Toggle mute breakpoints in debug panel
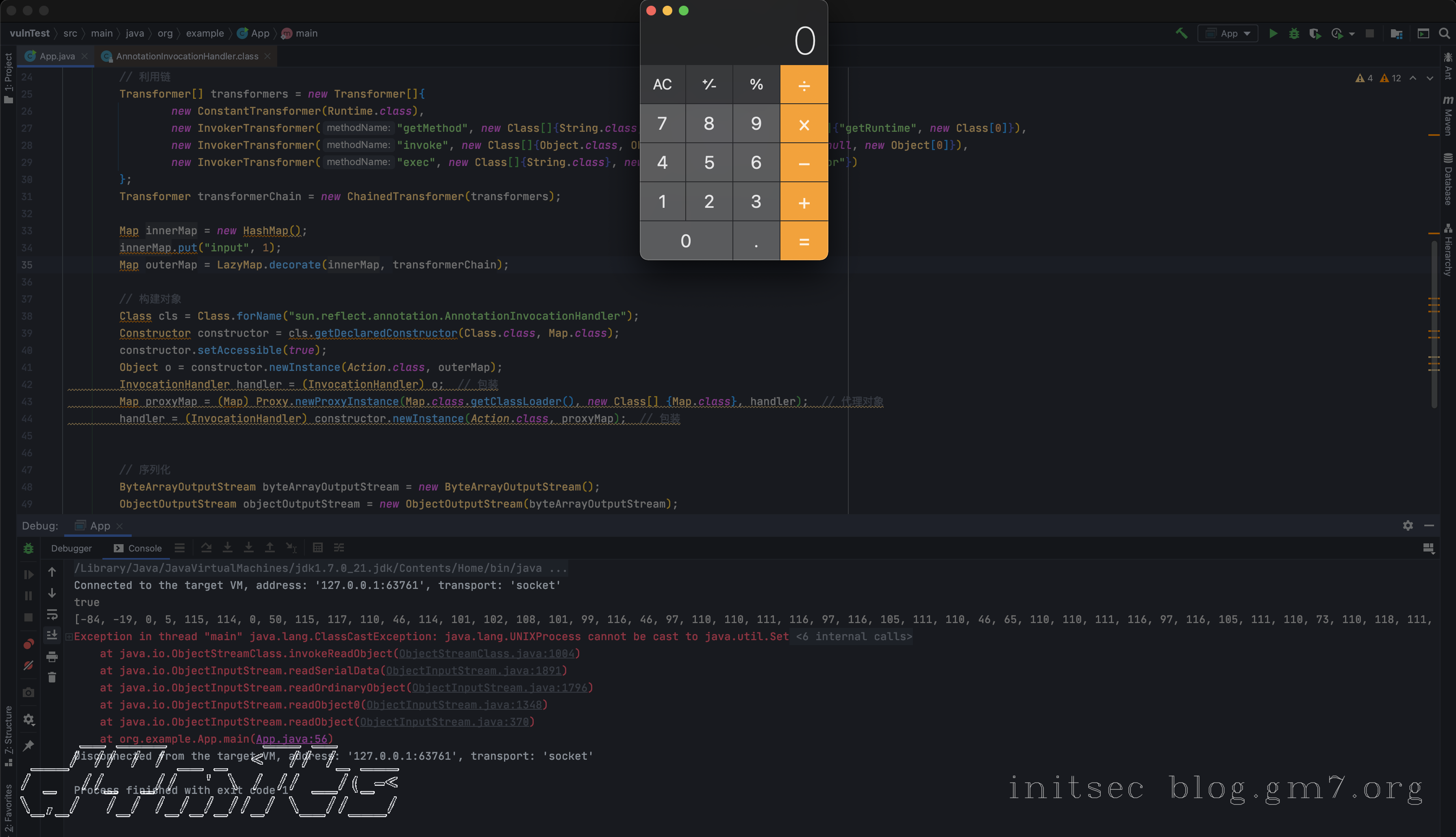Image resolution: width=1456 pixels, height=837 pixels. click(28, 666)
